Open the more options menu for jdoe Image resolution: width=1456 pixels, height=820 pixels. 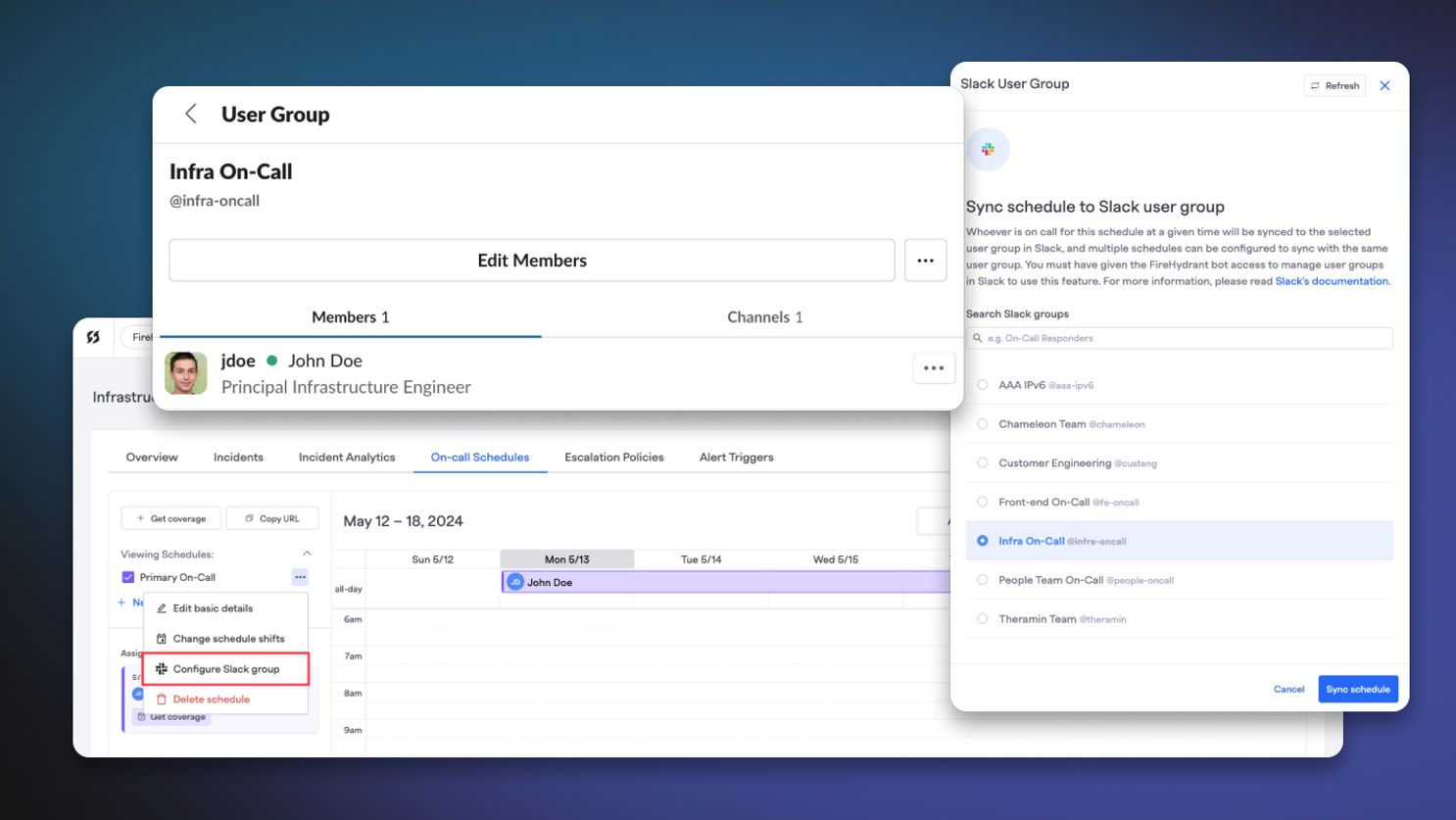[934, 368]
